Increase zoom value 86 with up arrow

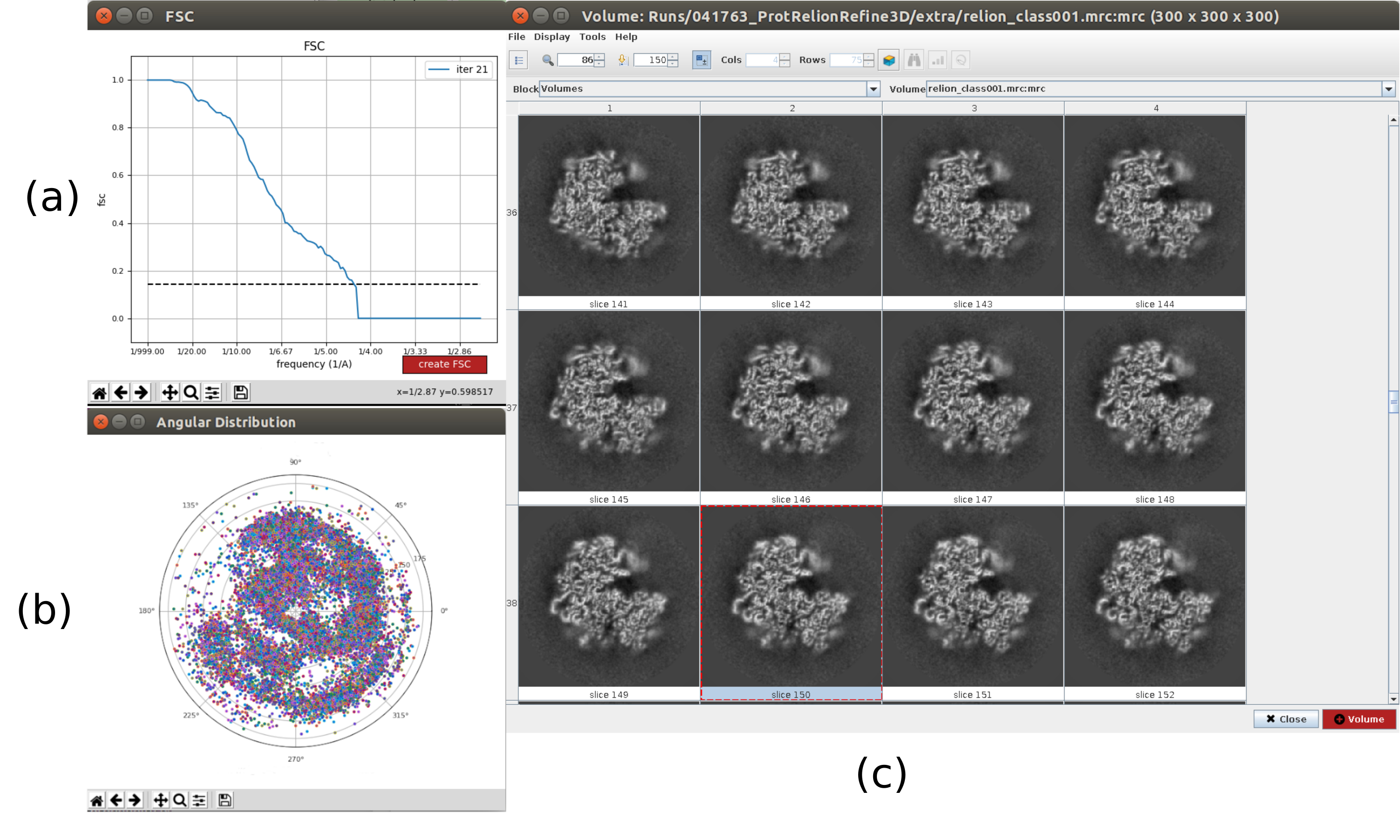point(600,56)
